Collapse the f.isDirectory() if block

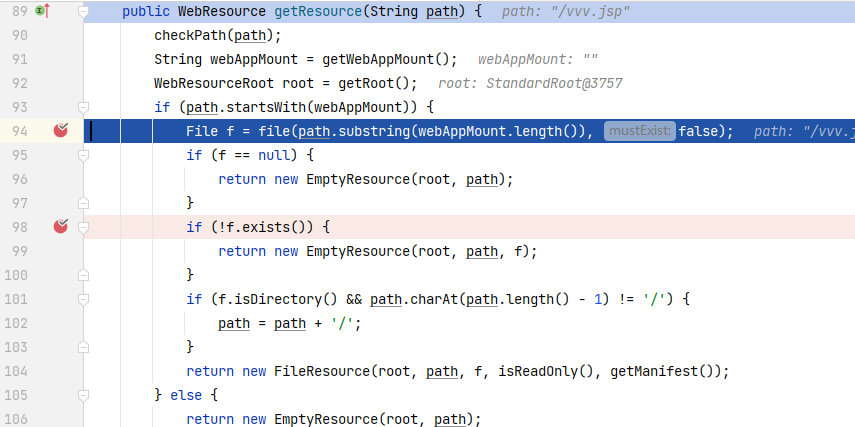pos(84,299)
